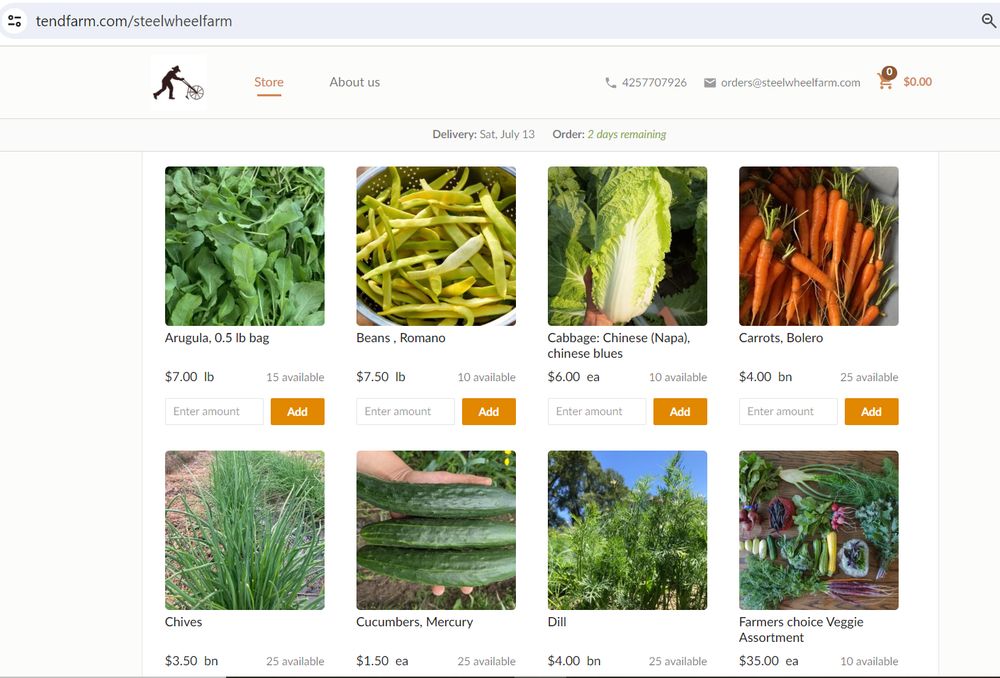Open the Mercury cucumbers product photo
This screenshot has height=678, width=1000.
(436, 530)
